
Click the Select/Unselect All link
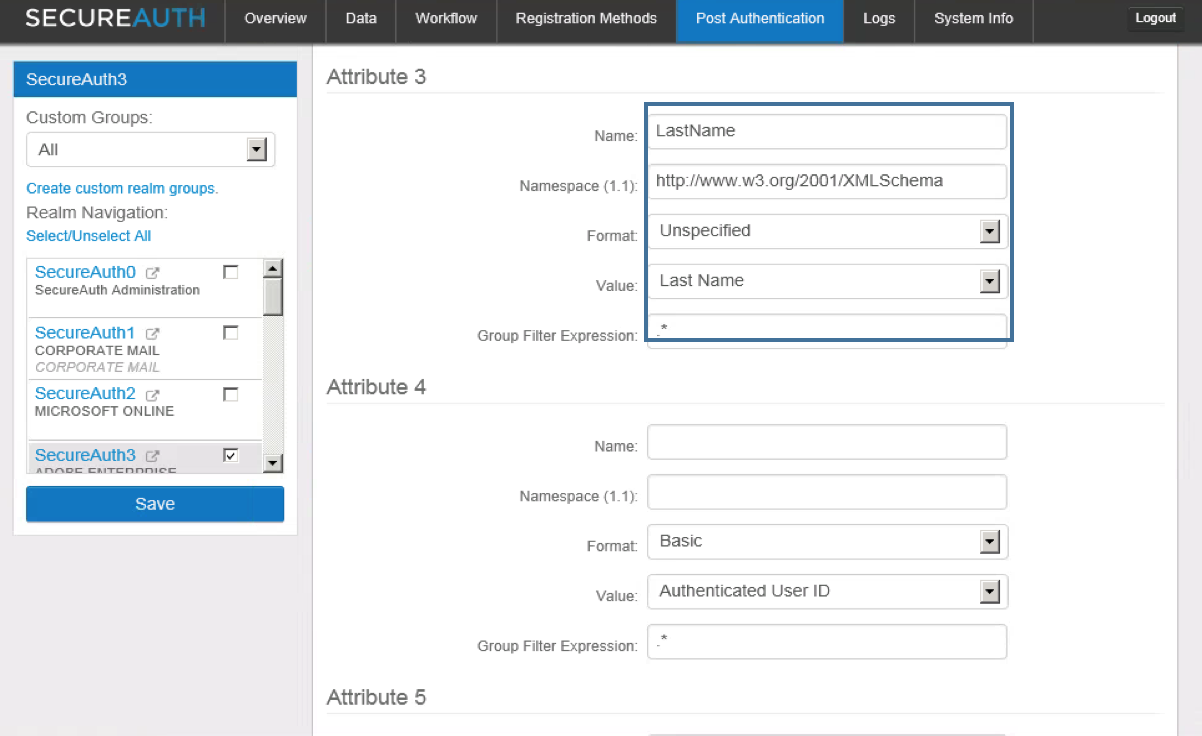coord(88,235)
